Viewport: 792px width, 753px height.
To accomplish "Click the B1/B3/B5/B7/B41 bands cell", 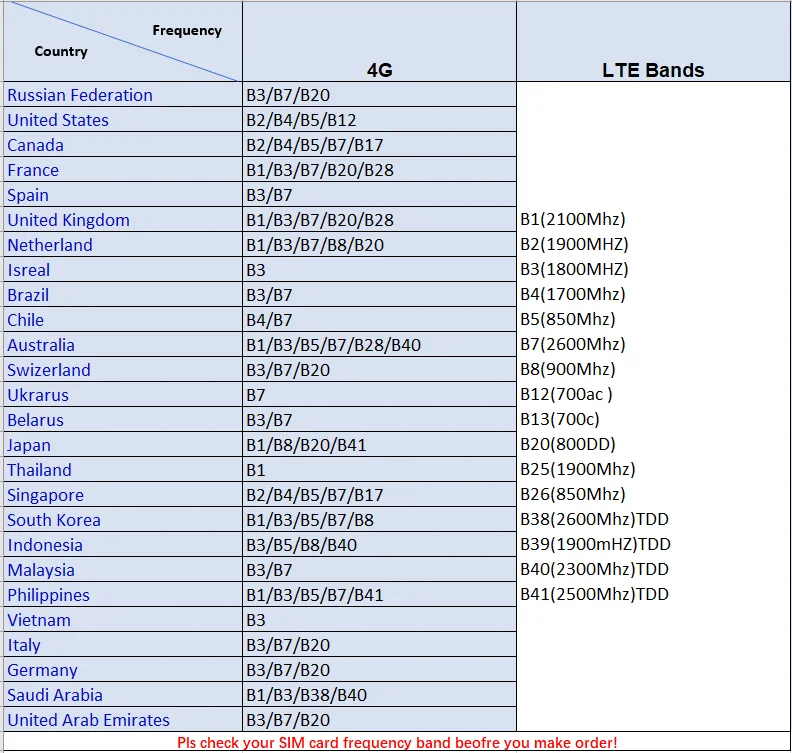I will [x=379, y=594].
